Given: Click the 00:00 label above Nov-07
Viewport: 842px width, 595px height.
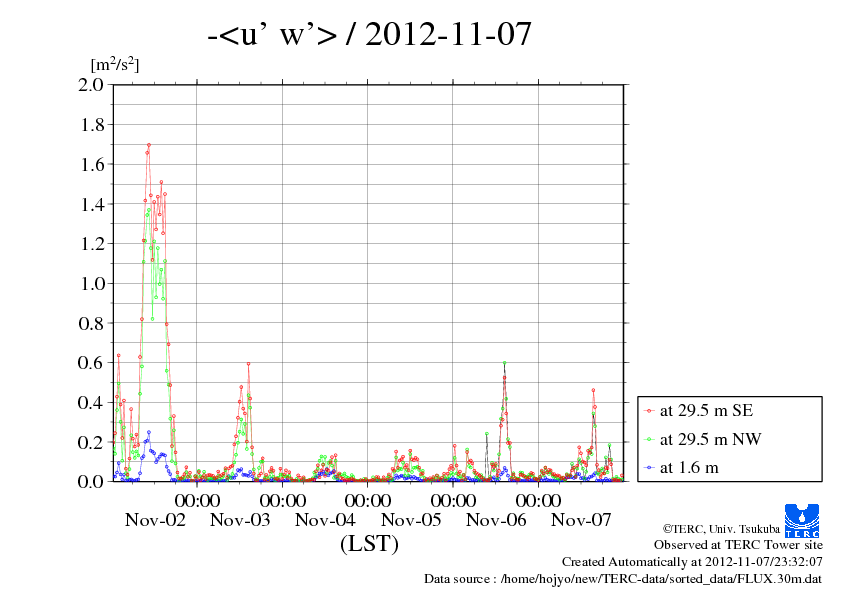Looking at the screenshot, I should click(x=538, y=501).
